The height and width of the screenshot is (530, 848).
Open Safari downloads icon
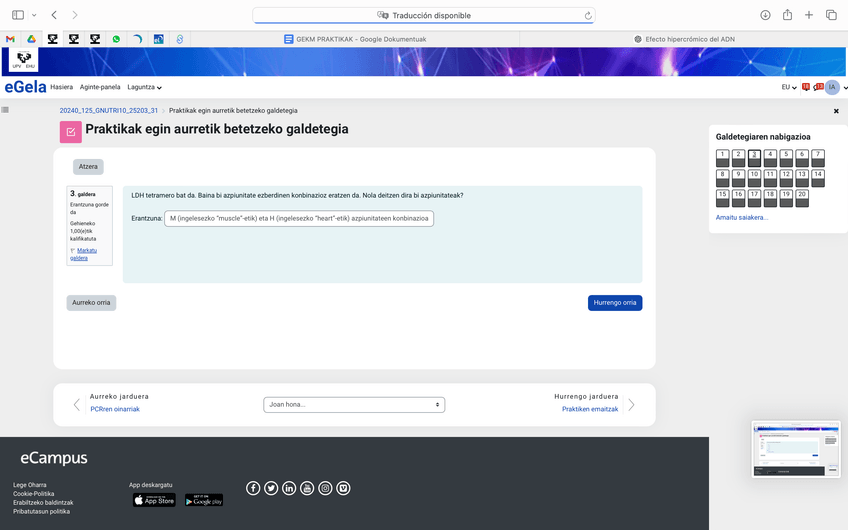click(765, 15)
